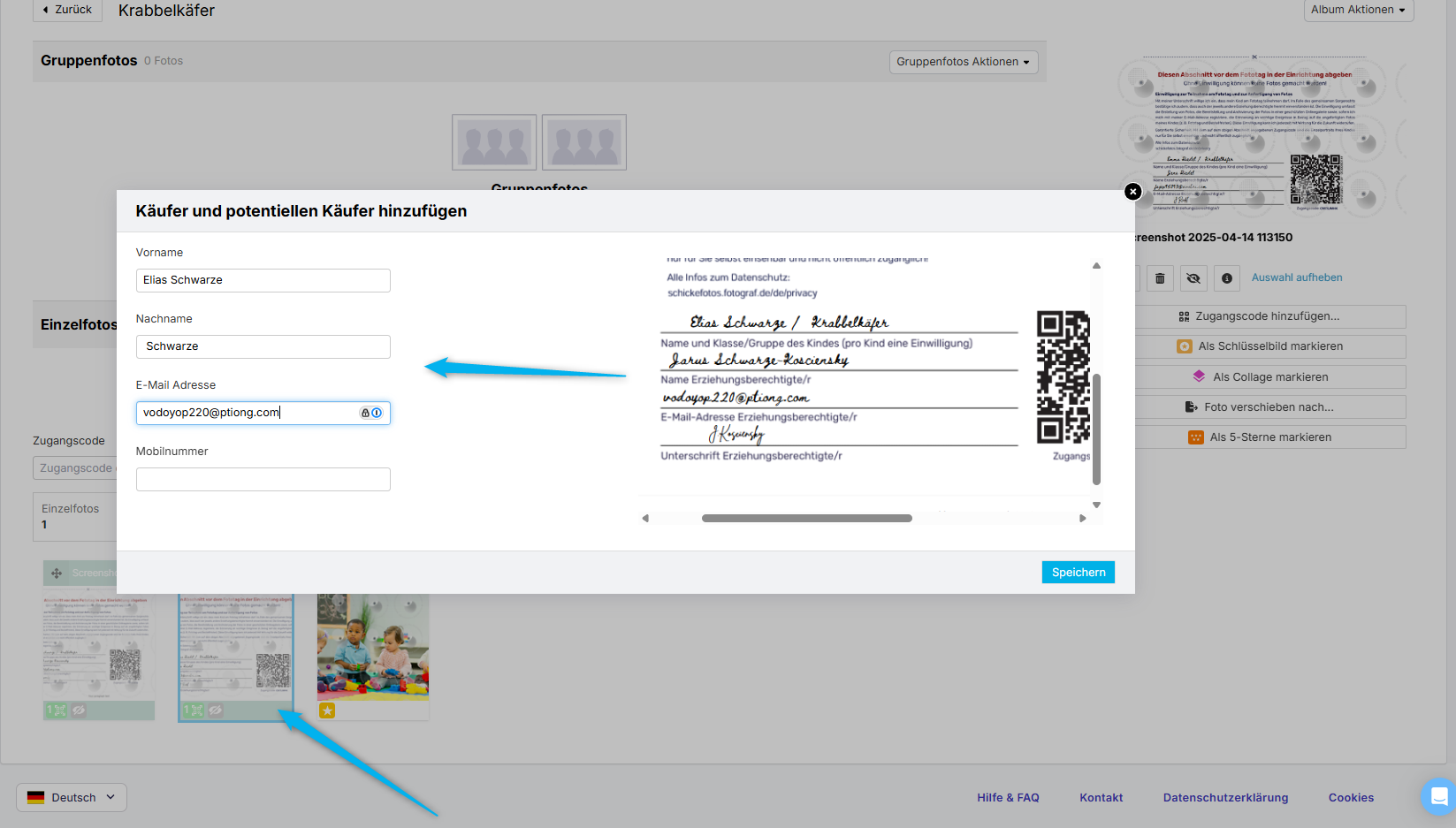Click the Zugangscode label text
The width and height of the screenshot is (1456, 828).
tap(69, 441)
